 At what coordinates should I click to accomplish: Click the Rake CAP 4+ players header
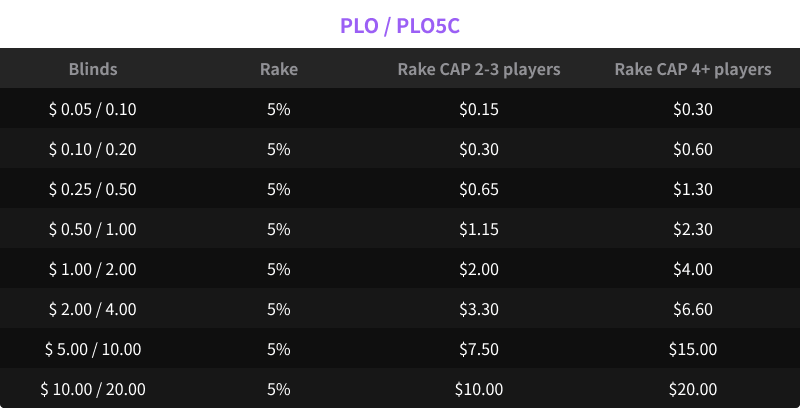click(693, 69)
